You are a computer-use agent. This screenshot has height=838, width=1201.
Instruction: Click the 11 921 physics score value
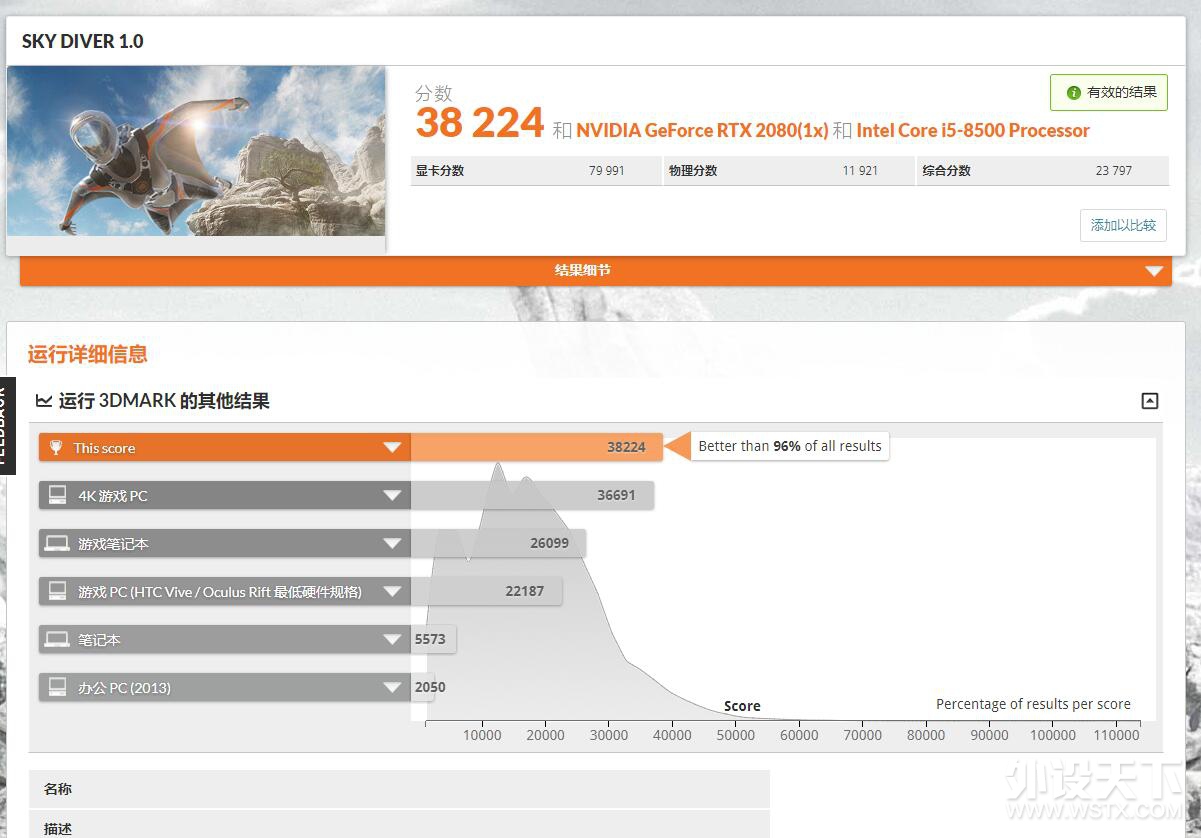tap(860, 171)
